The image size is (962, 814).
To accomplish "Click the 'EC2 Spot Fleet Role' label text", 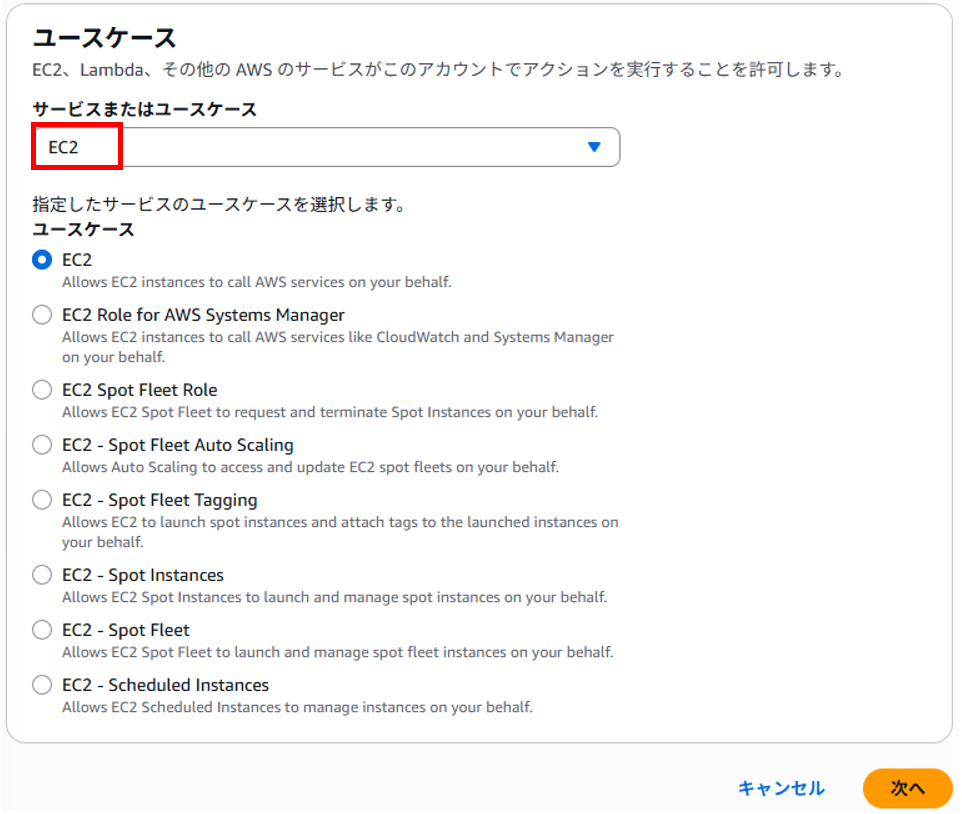I will [140, 390].
